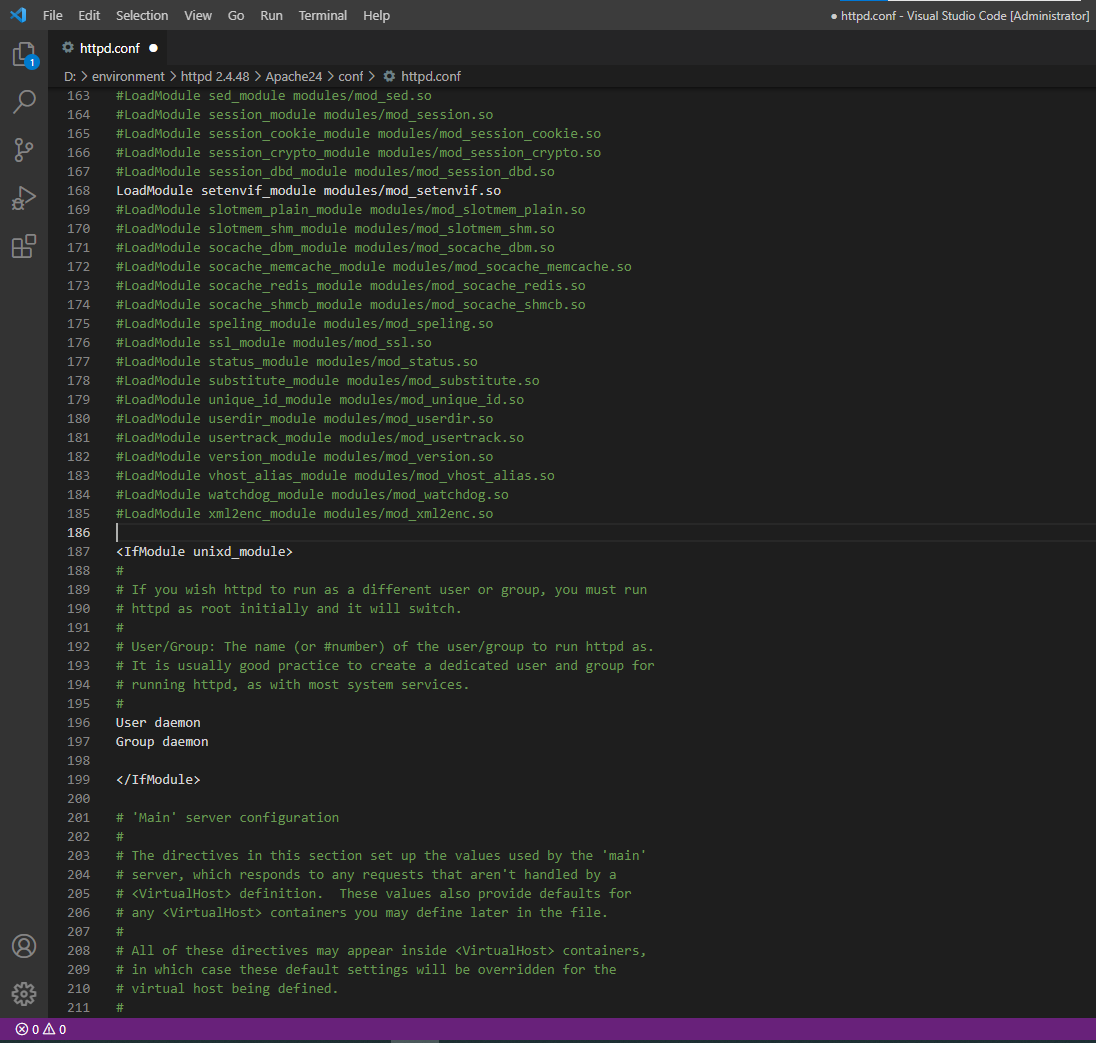This screenshot has width=1096, height=1043.
Task: Open the Selection menu
Action: tap(142, 15)
